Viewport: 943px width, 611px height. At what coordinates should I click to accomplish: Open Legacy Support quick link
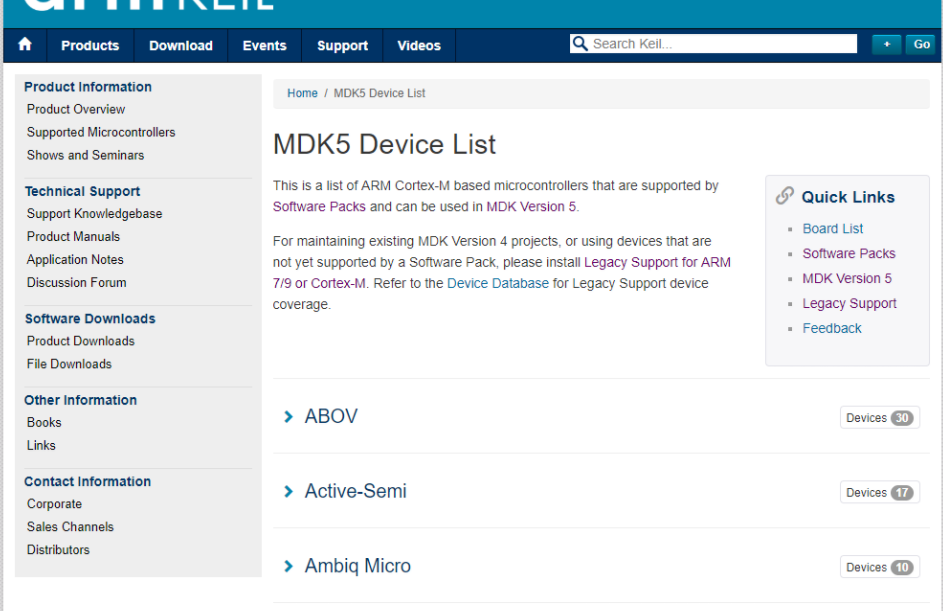click(x=849, y=303)
